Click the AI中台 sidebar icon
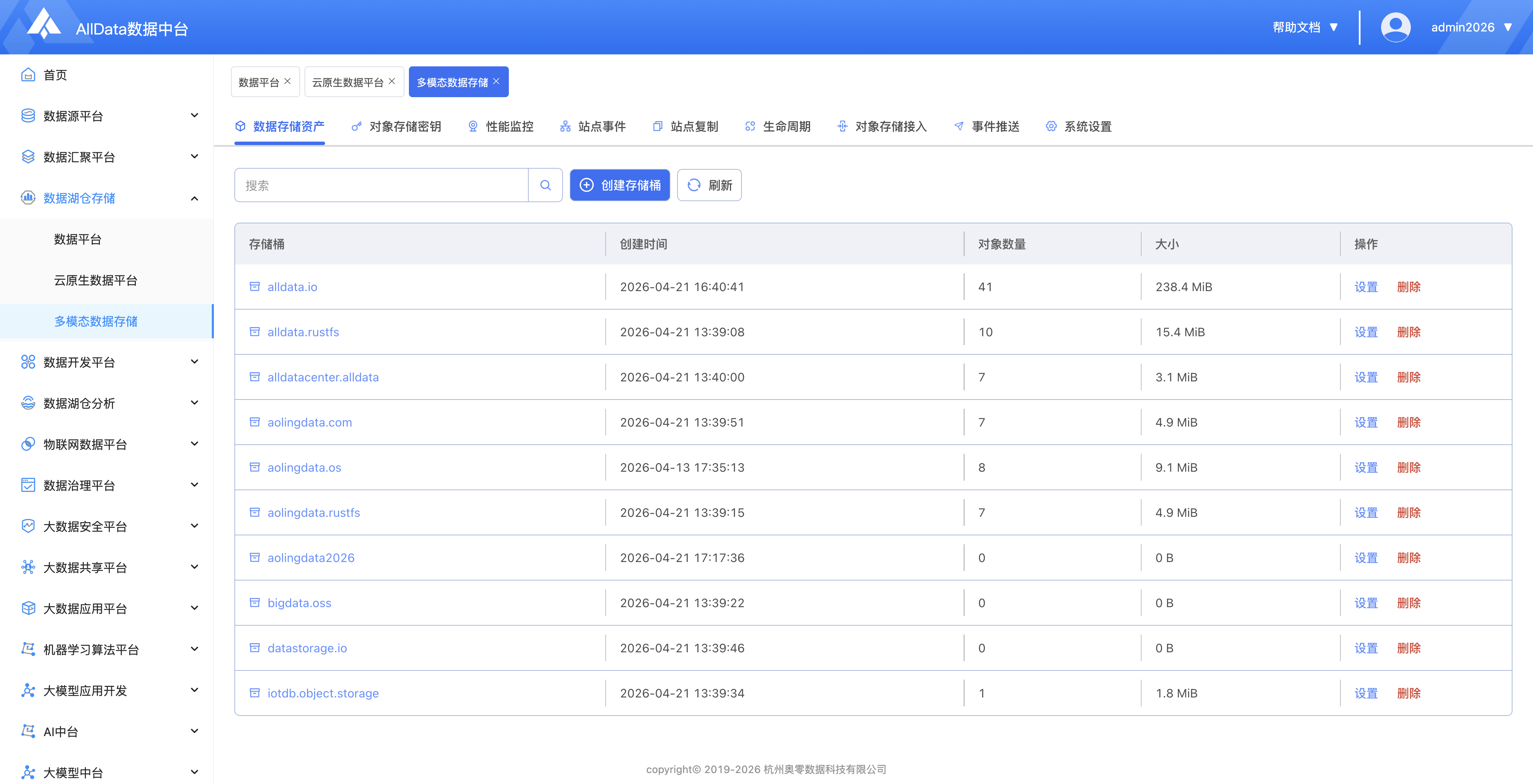 pyautogui.click(x=28, y=731)
